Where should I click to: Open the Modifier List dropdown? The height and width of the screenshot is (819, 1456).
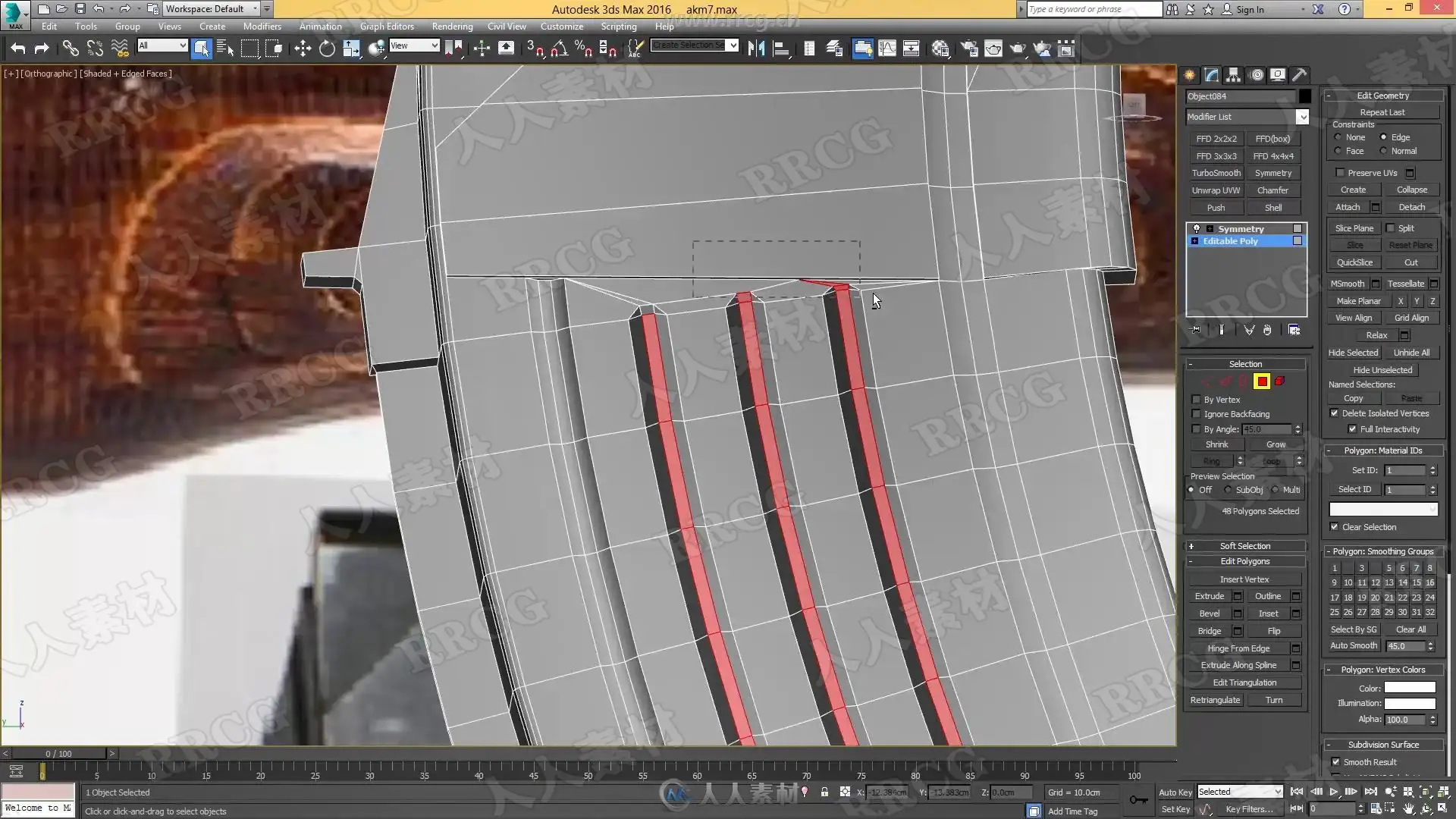(1302, 117)
